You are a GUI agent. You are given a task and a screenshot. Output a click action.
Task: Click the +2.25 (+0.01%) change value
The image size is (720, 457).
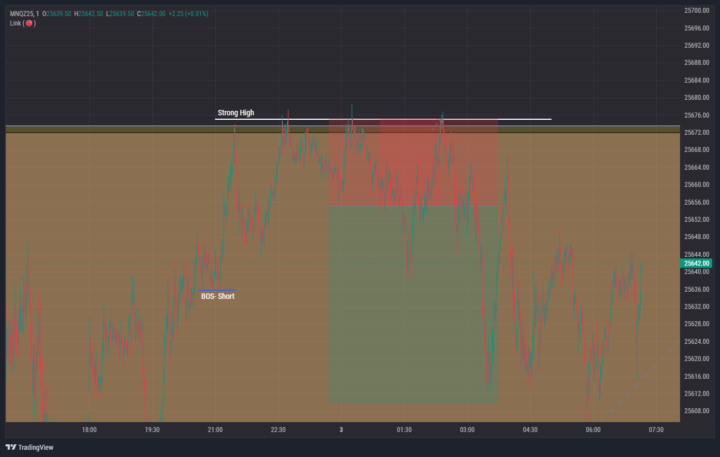click(188, 14)
